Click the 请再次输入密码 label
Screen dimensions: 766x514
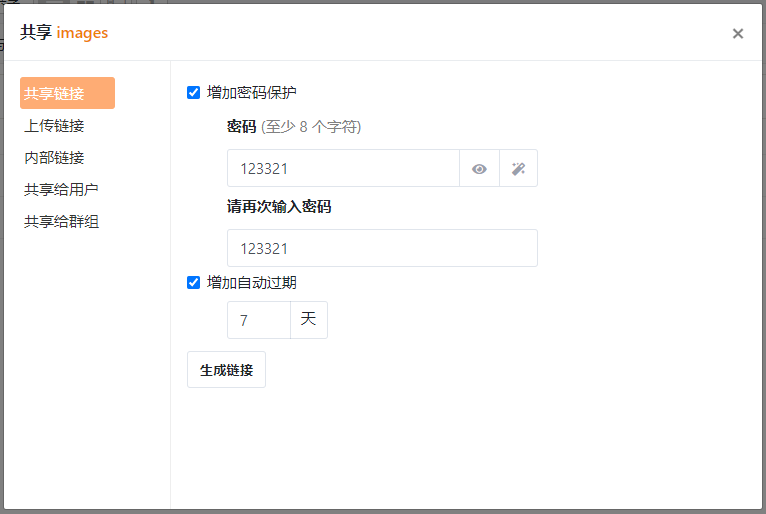click(278, 207)
